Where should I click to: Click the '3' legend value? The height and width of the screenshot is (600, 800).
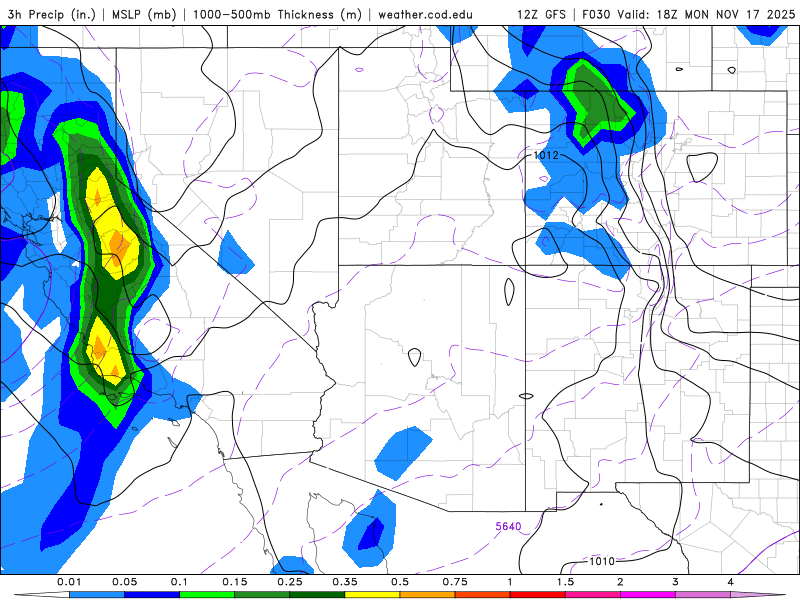pyautogui.click(x=676, y=582)
